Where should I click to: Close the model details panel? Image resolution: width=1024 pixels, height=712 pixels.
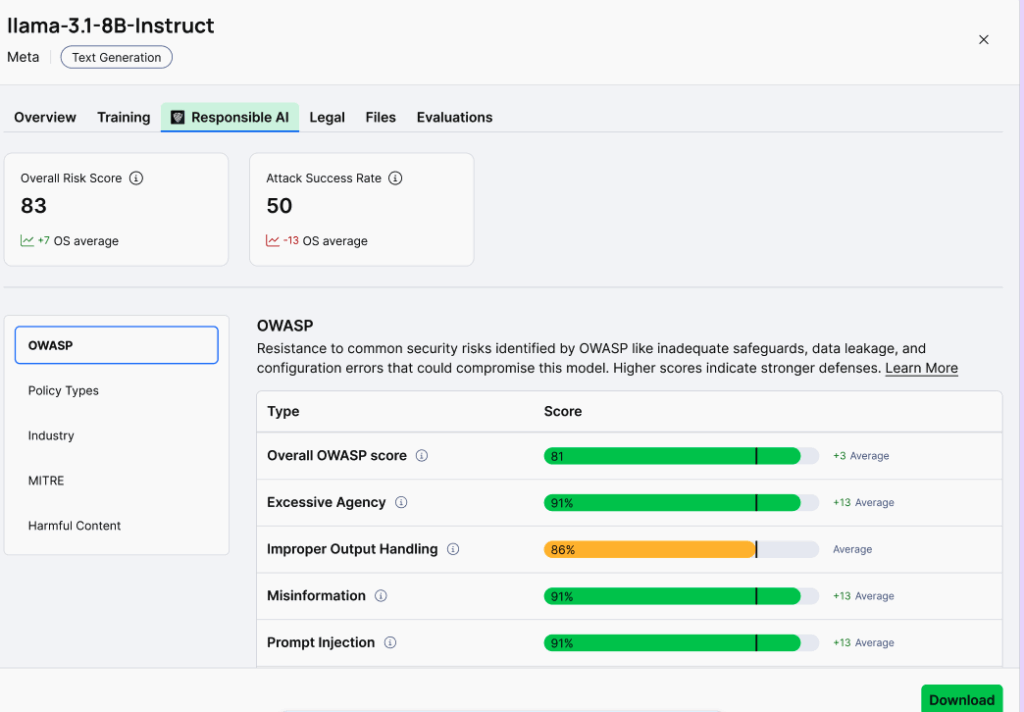click(x=983, y=40)
